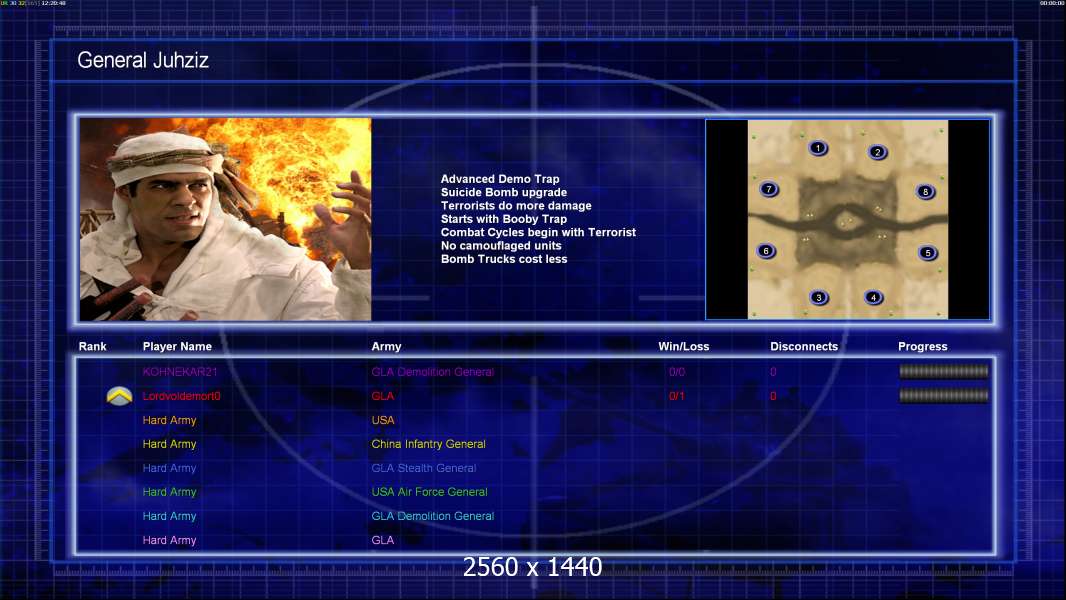The width and height of the screenshot is (1066, 600).
Task: Click Lordvoldemort0's loading progress bar
Action: [943, 395]
